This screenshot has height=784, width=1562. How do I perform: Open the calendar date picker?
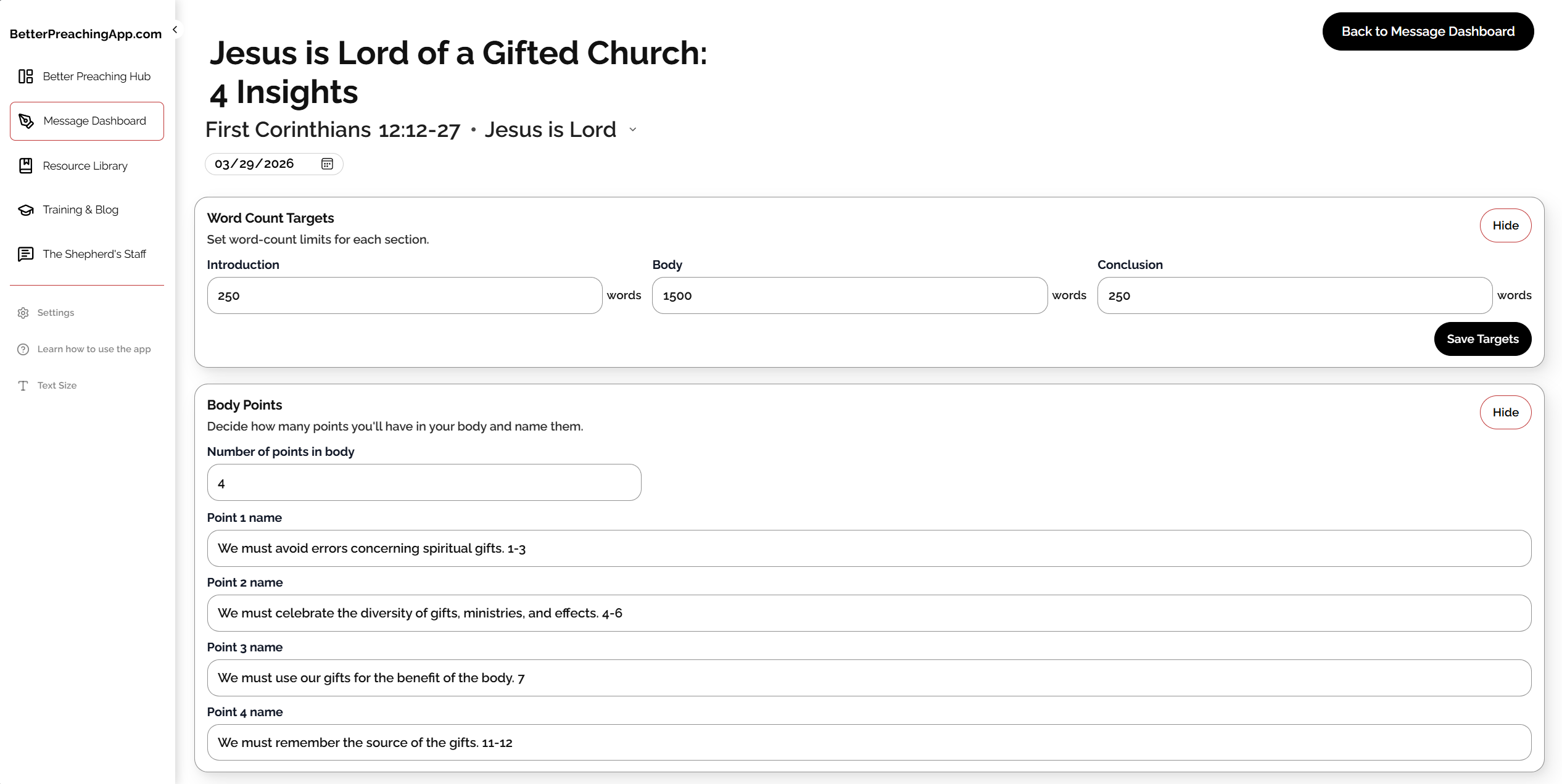[x=326, y=163]
